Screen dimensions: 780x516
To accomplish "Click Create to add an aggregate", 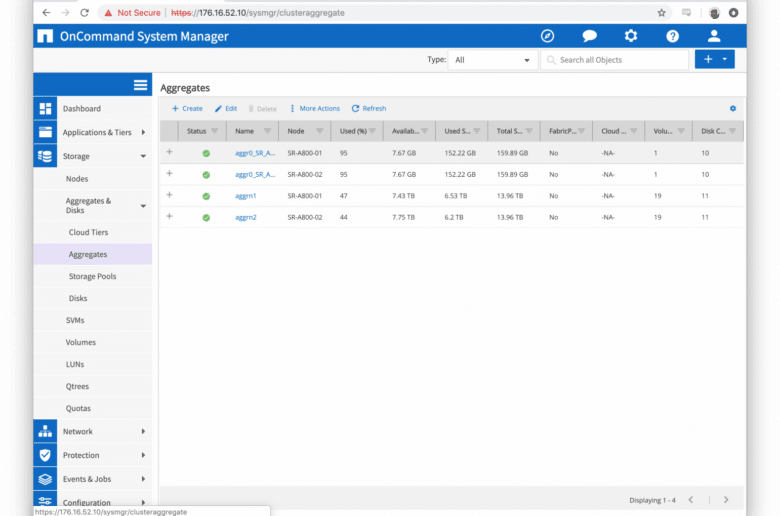I will coord(187,108).
